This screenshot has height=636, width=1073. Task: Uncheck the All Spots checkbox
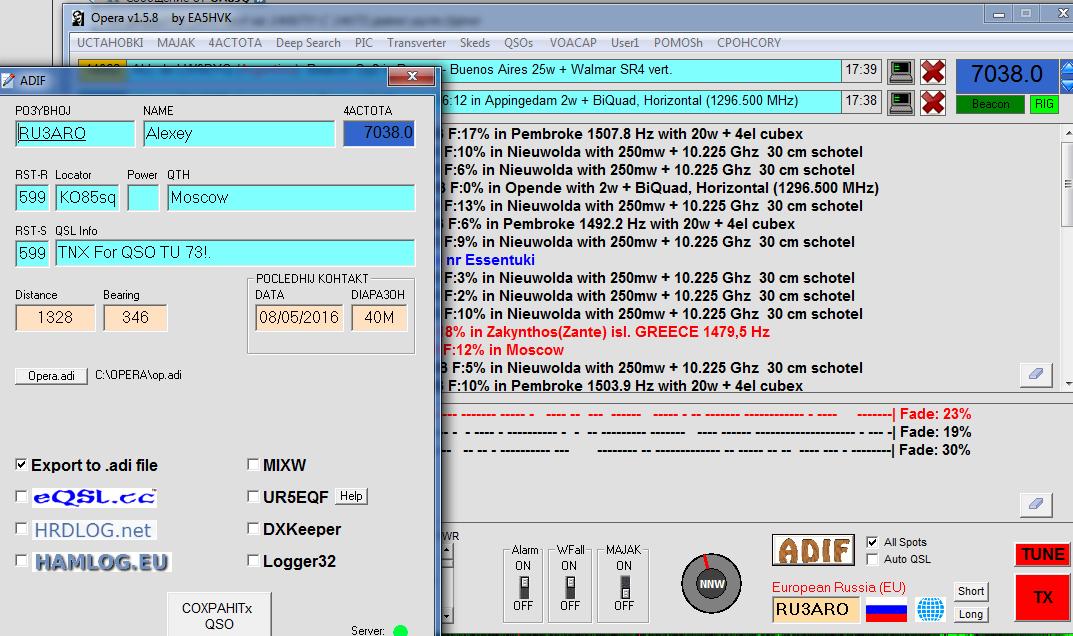click(873, 542)
